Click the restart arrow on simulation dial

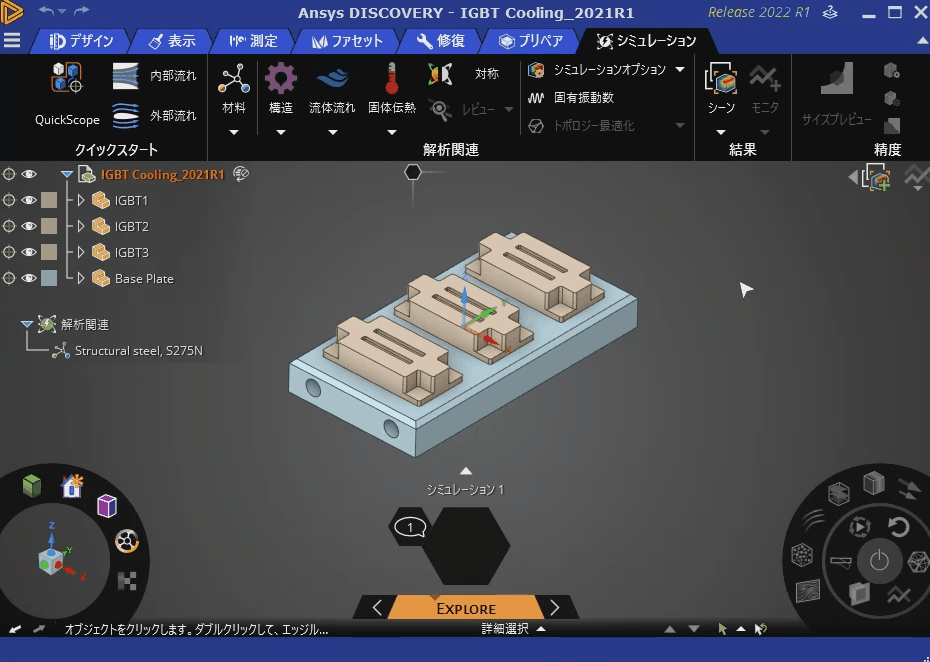(x=899, y=526)
